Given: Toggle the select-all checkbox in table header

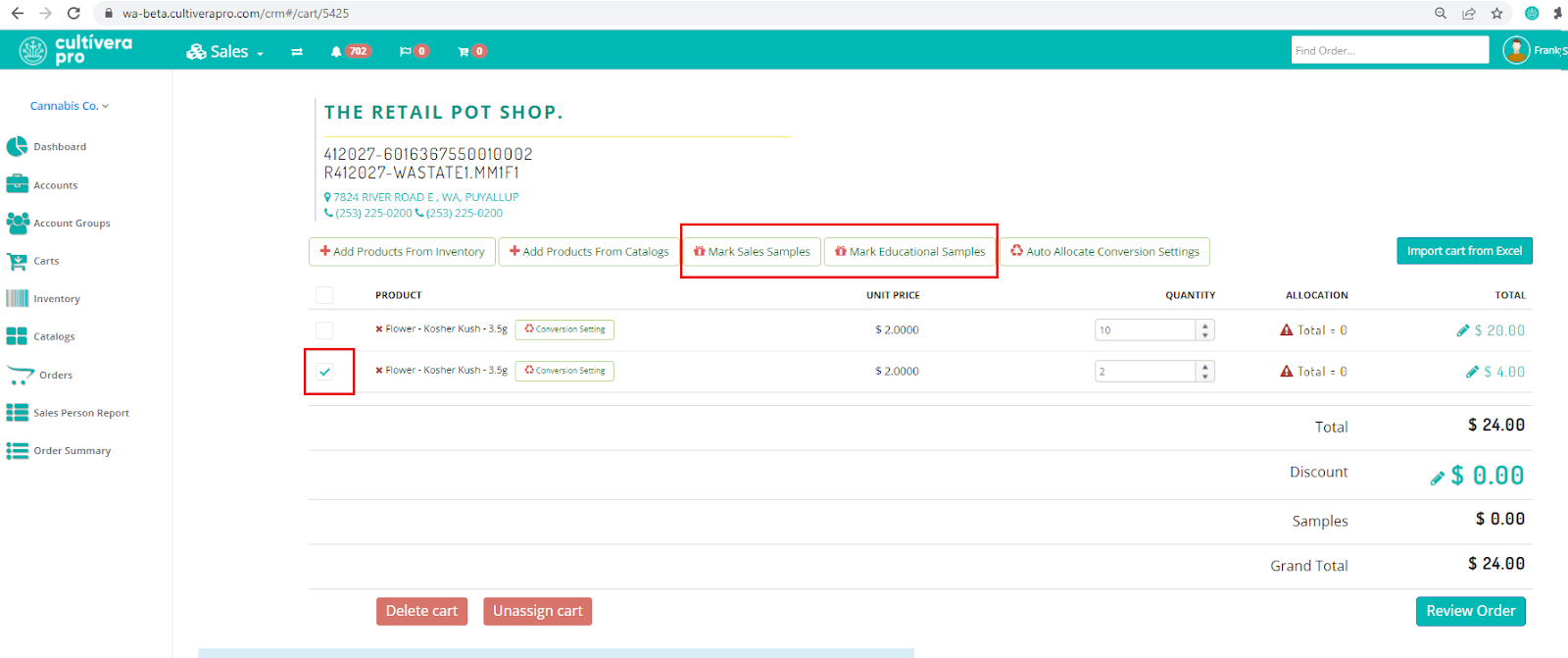Looking at the screenshot, I should pyautogui.click(x=325, y=295).
